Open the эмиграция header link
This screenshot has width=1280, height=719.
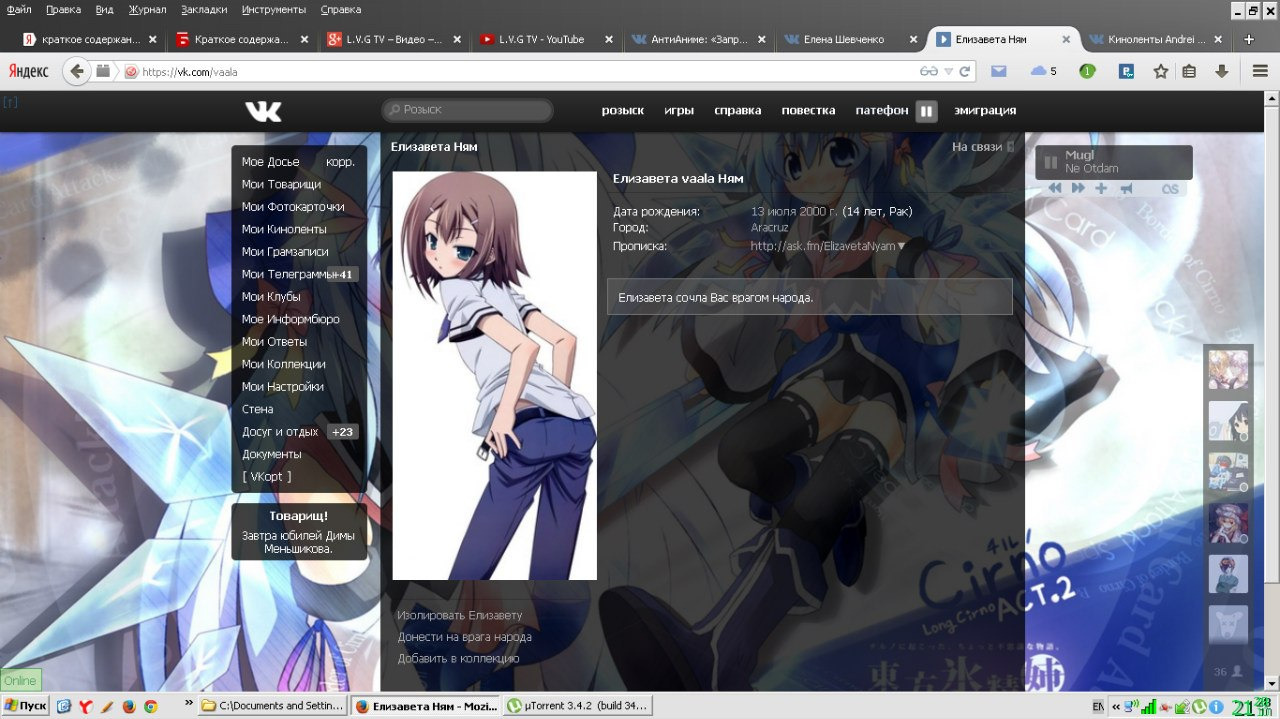985,110
